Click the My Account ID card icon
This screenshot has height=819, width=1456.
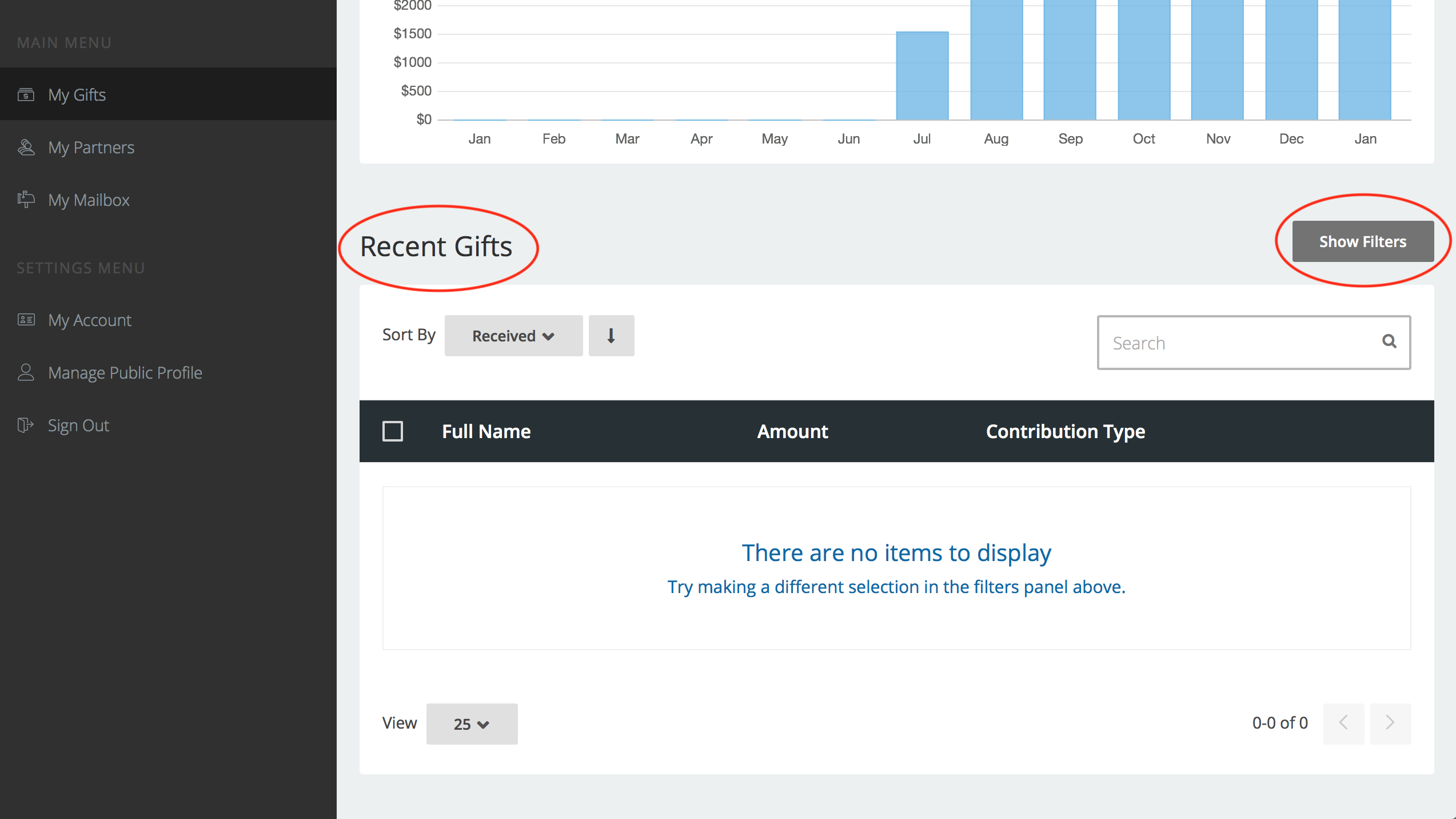coord(26,320)
